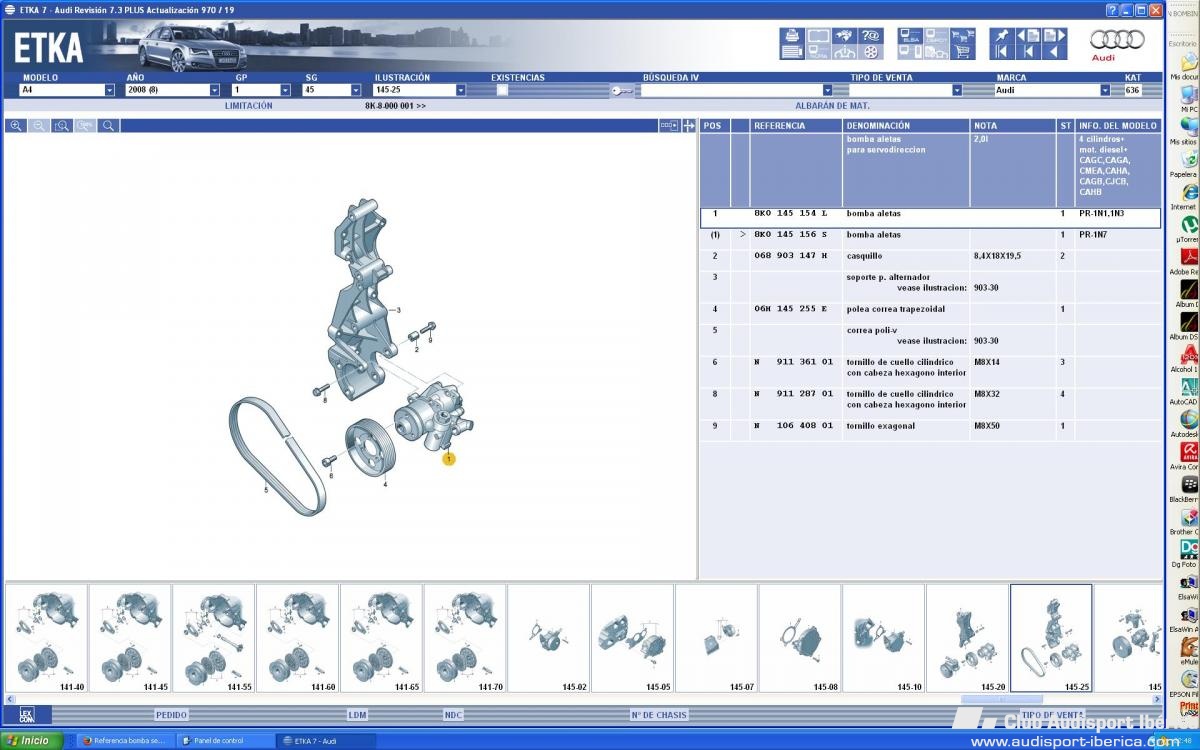The height and width of the screenshot is (750, 1200).
Task: Zoom in on the illustration
Action: (x=16, y=126)
